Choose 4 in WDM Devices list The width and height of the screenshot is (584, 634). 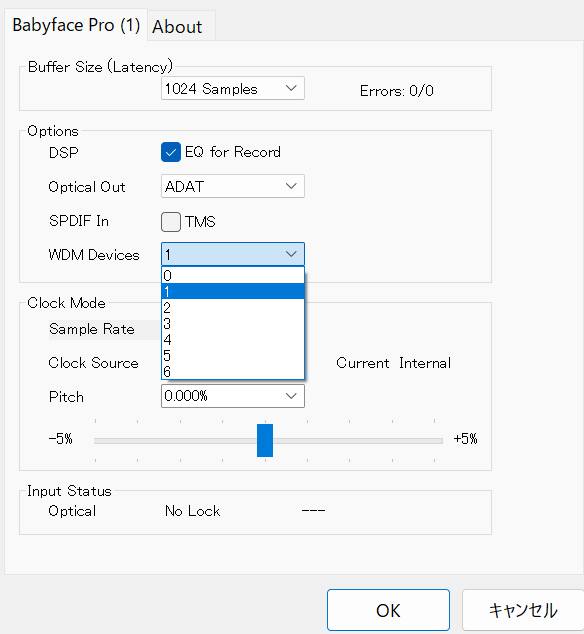pos(233,339)
